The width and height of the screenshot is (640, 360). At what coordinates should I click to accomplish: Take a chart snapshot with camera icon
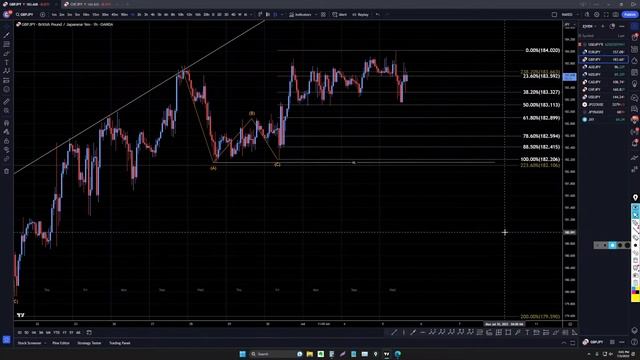point(616,15)
